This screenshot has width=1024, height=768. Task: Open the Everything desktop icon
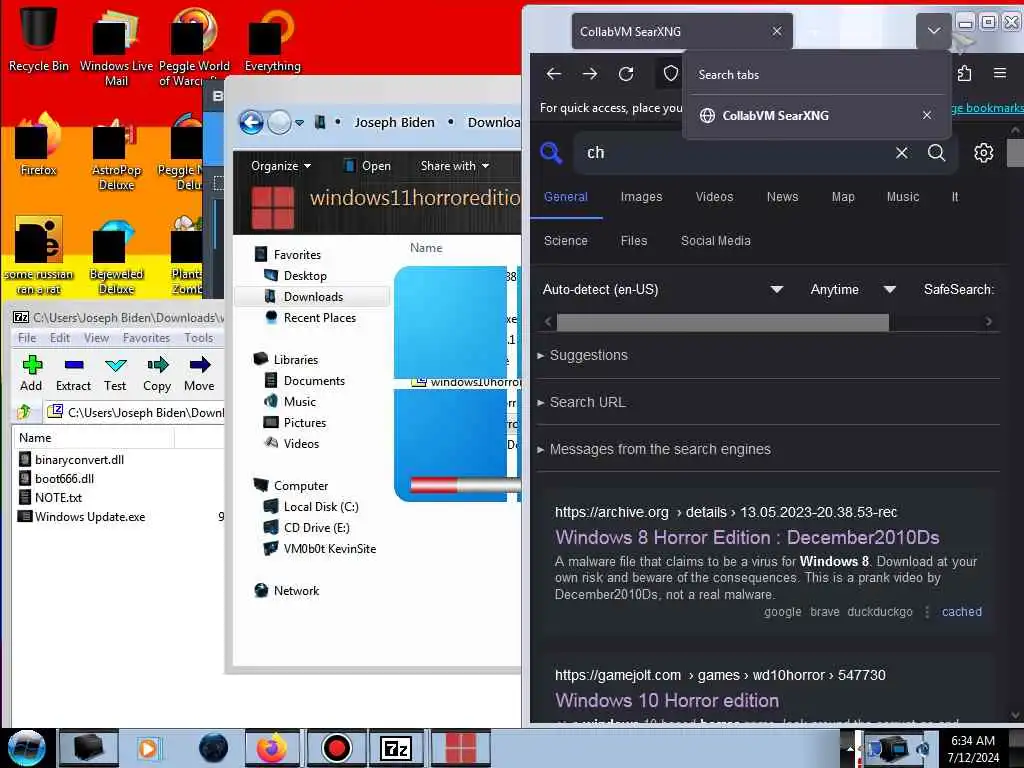(x=272, y=40)
